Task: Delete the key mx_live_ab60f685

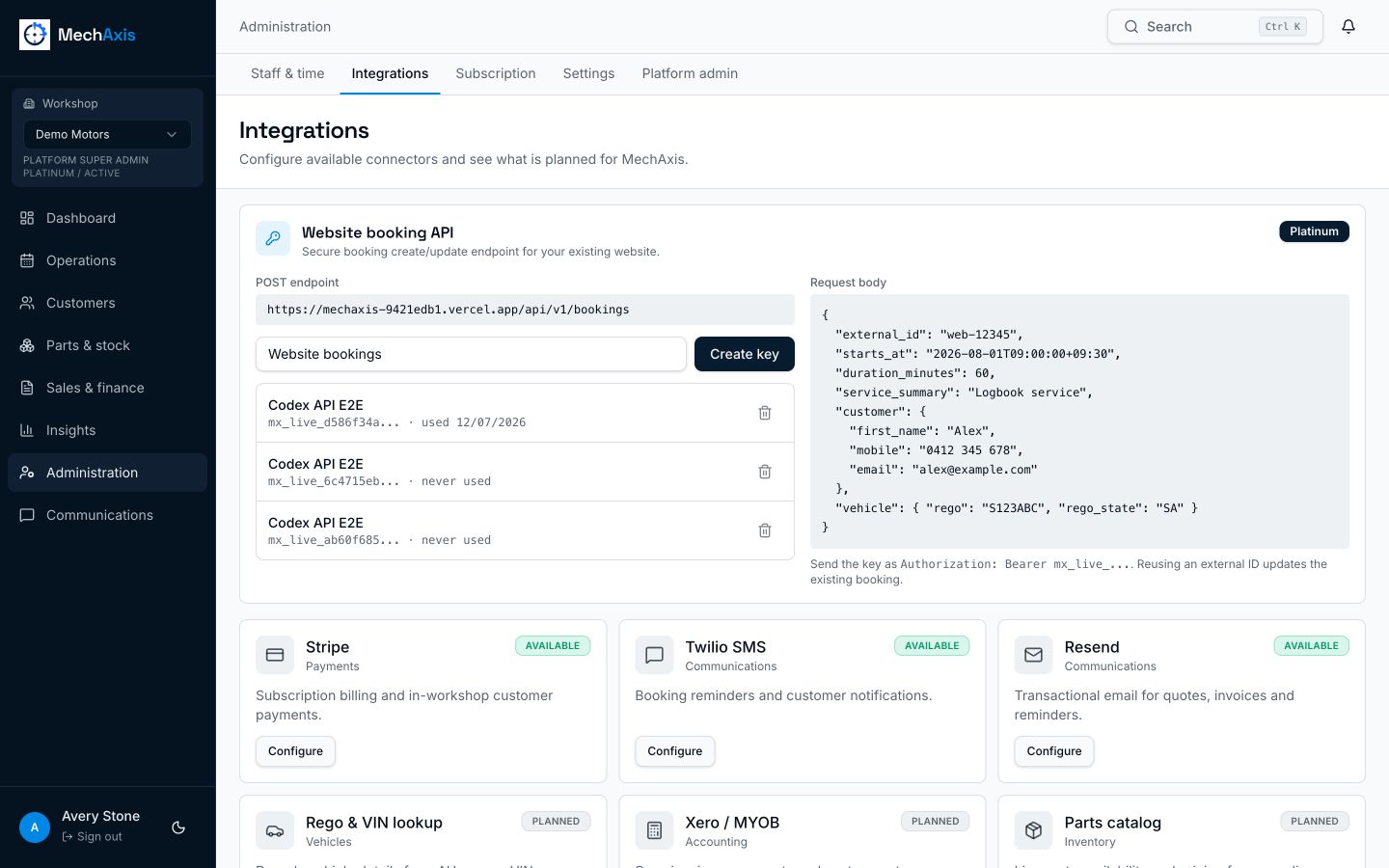Action: (x=765, y=530)
